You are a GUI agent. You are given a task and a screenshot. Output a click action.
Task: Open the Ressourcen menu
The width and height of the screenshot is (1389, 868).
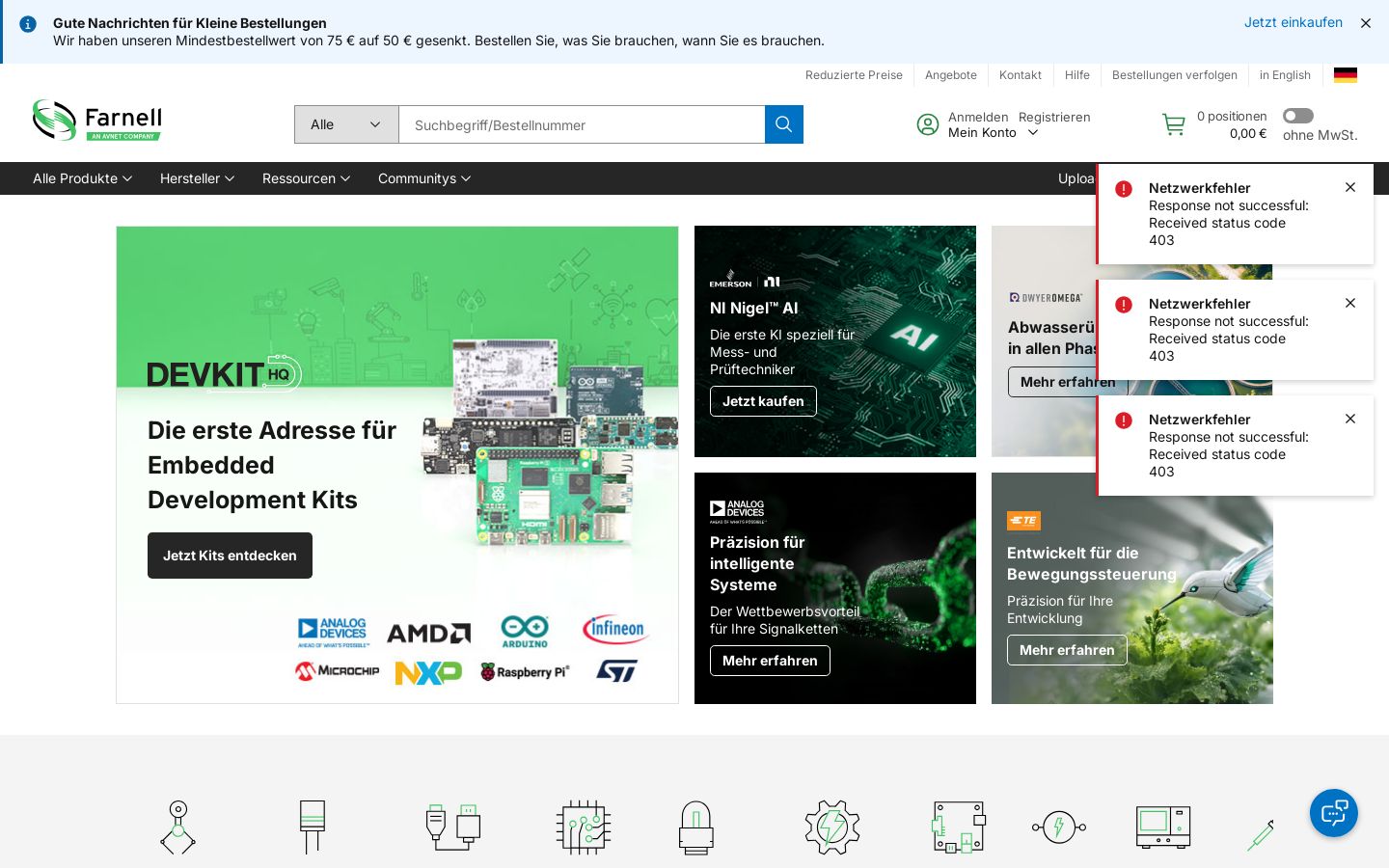click(x=306, y=178)
